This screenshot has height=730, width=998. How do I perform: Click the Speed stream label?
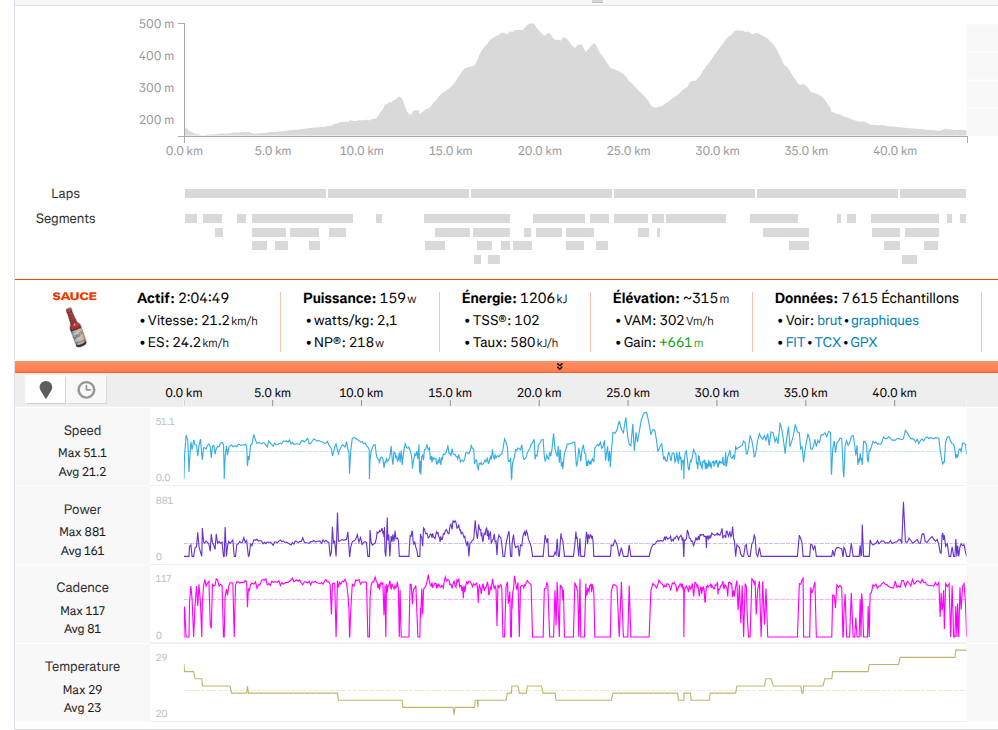[82, 430]
